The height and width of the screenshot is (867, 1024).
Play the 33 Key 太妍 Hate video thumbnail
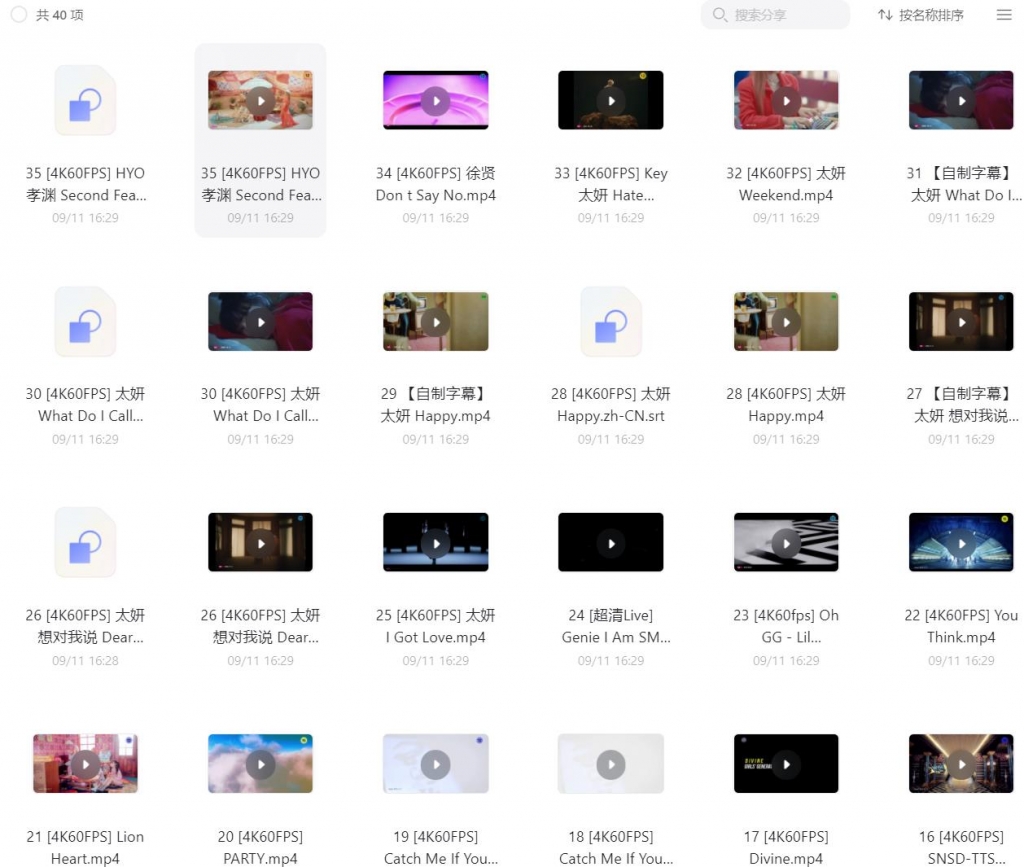(611, 101)
